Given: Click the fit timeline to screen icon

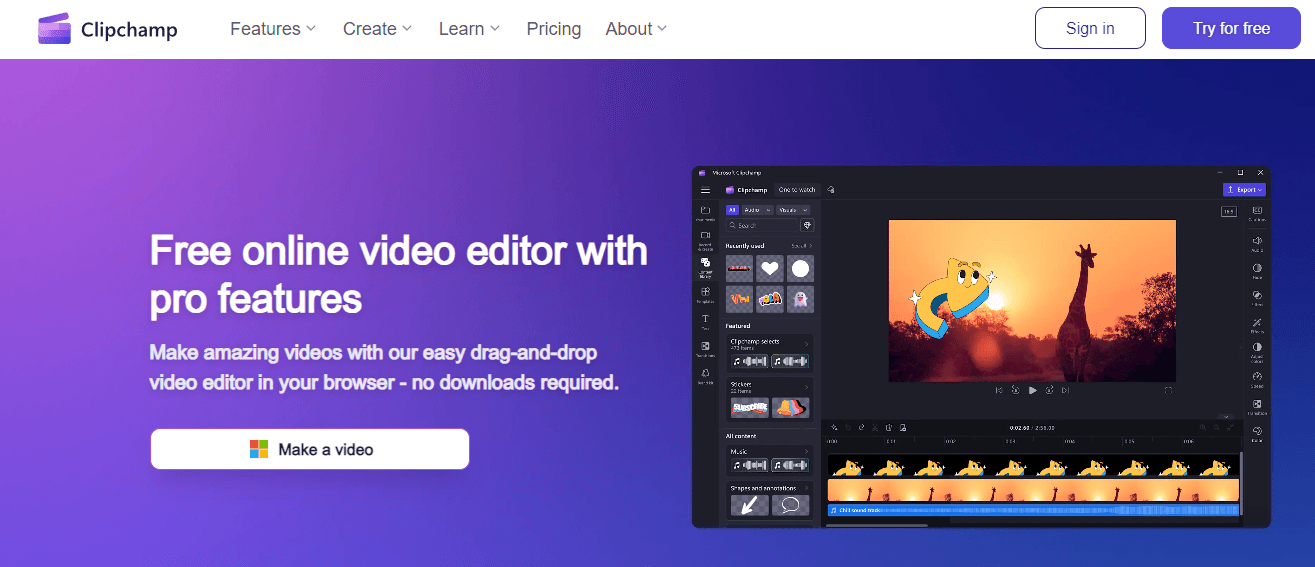Looking at the screenshot, I should tap(1230, 427).
